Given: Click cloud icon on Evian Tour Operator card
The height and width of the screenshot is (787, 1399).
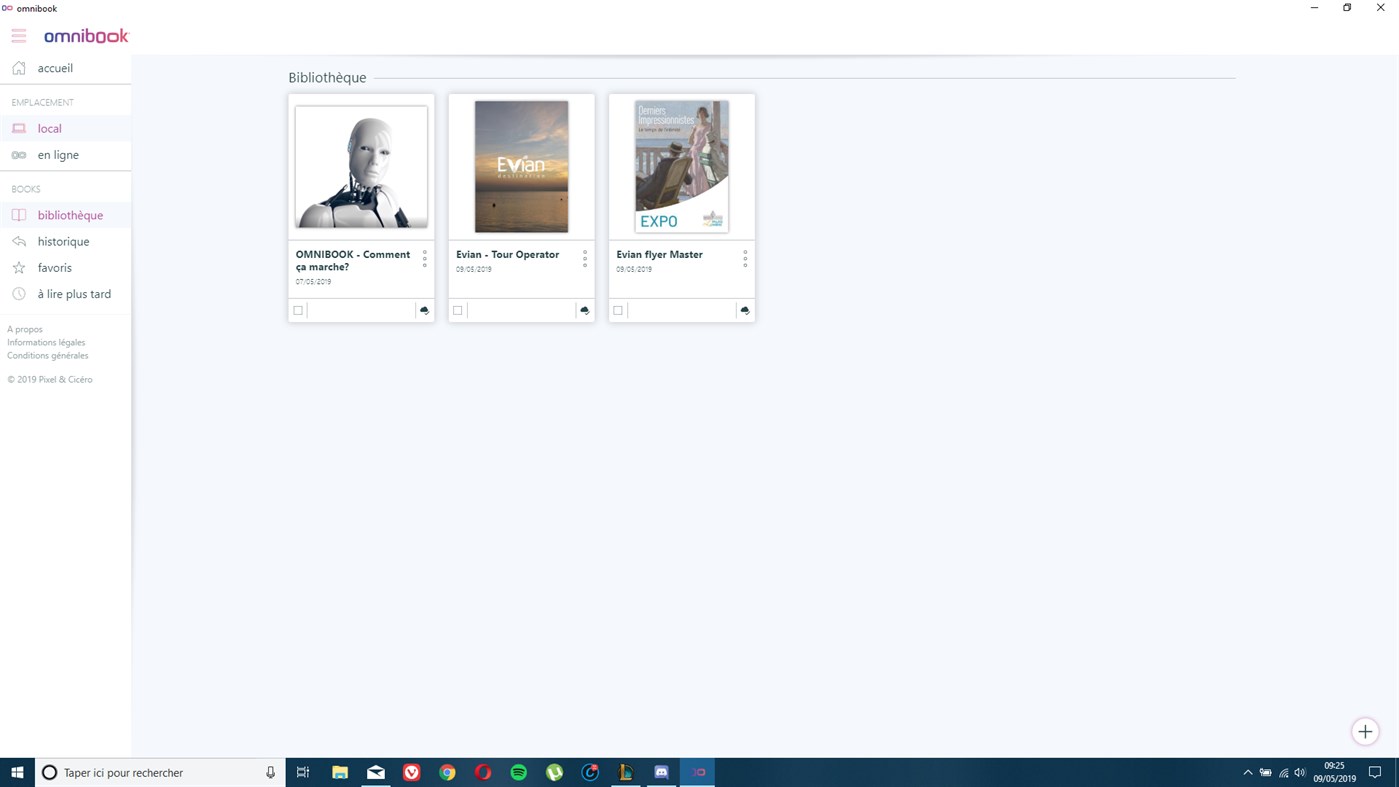Looking at the screenshot, I should pyautogui.click(x=584, y=311).
